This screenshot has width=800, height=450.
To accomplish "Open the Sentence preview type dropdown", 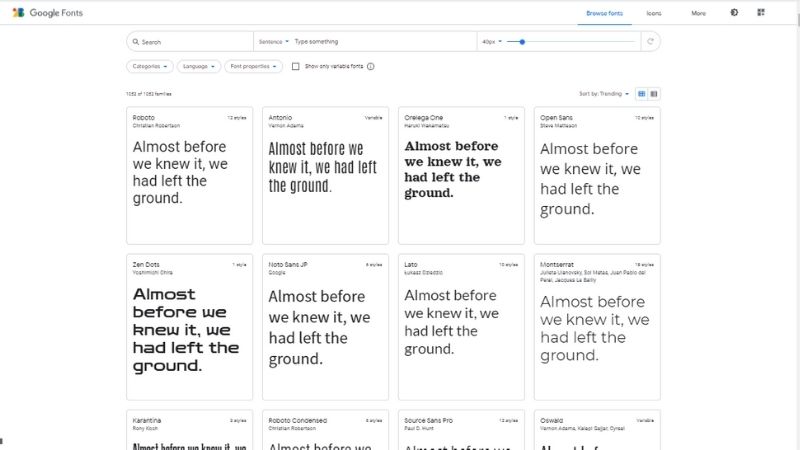I will (273, 42).
